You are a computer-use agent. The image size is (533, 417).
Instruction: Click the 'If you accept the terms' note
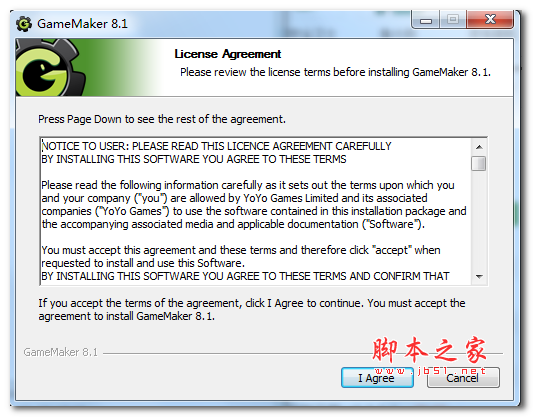[x=252, y=310]
